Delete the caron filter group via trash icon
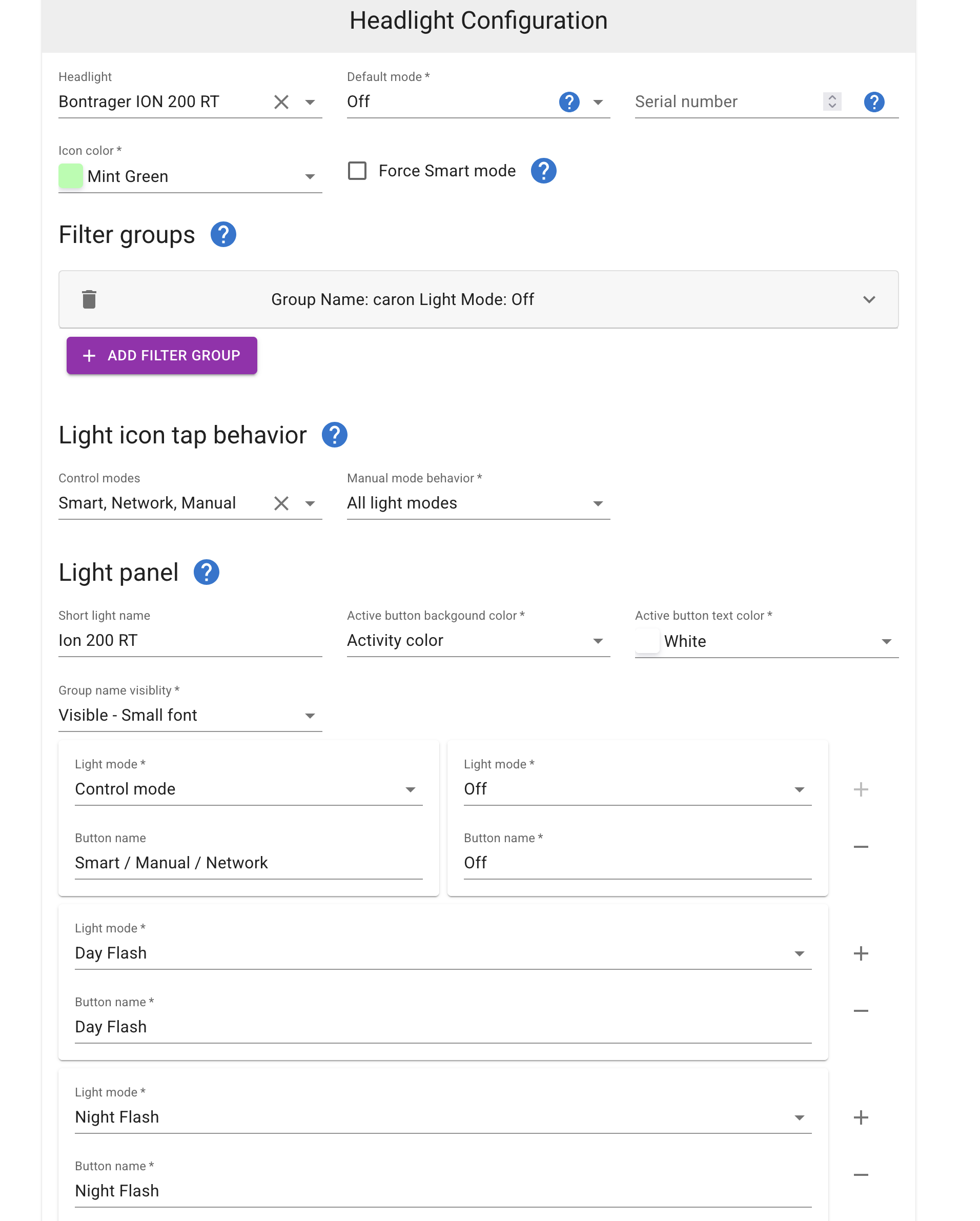The image size is (980, 1221). click(x=89, y=299)
